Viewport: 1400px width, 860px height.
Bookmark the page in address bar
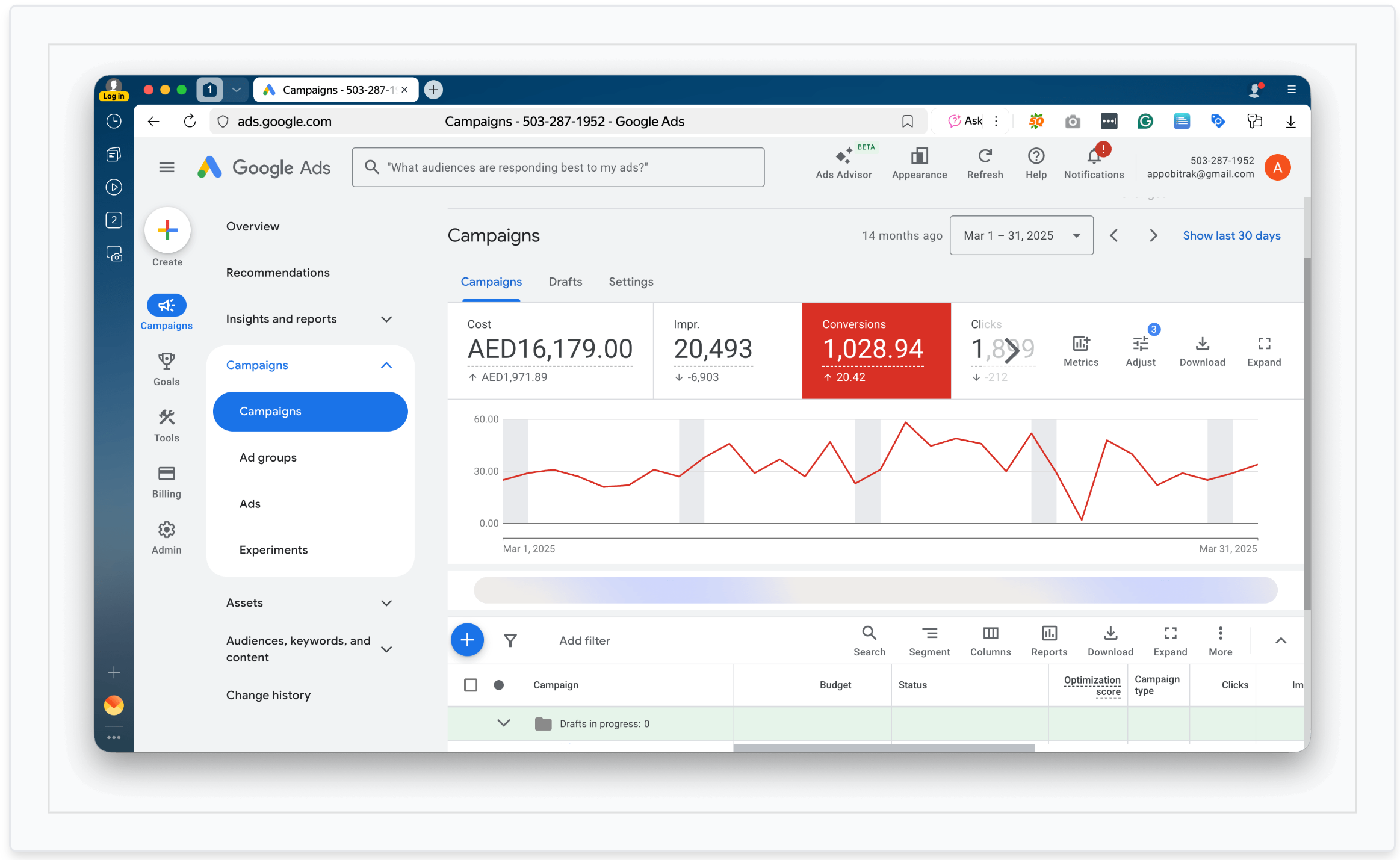pos(907,122)
